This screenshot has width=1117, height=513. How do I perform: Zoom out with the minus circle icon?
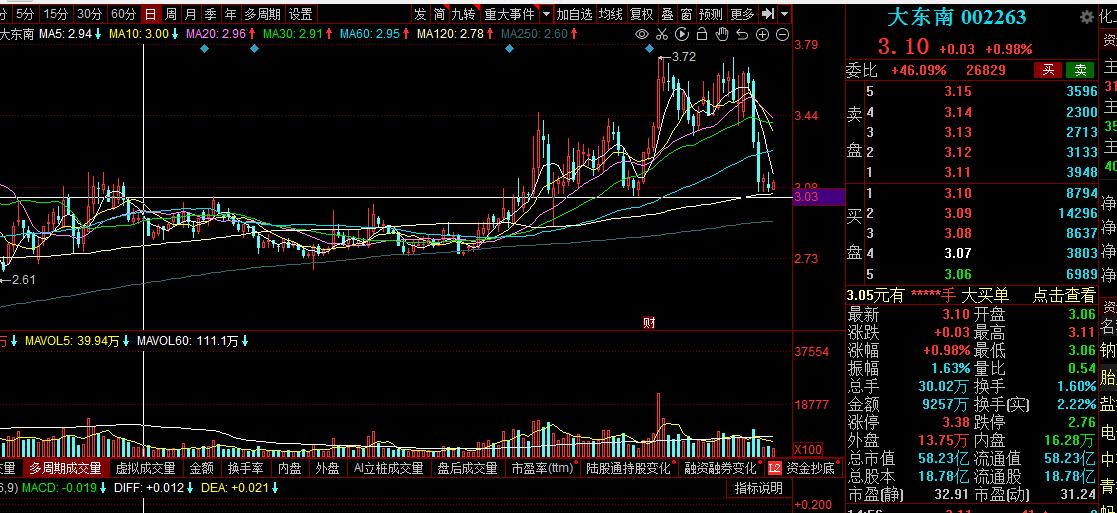click(782, 34)
